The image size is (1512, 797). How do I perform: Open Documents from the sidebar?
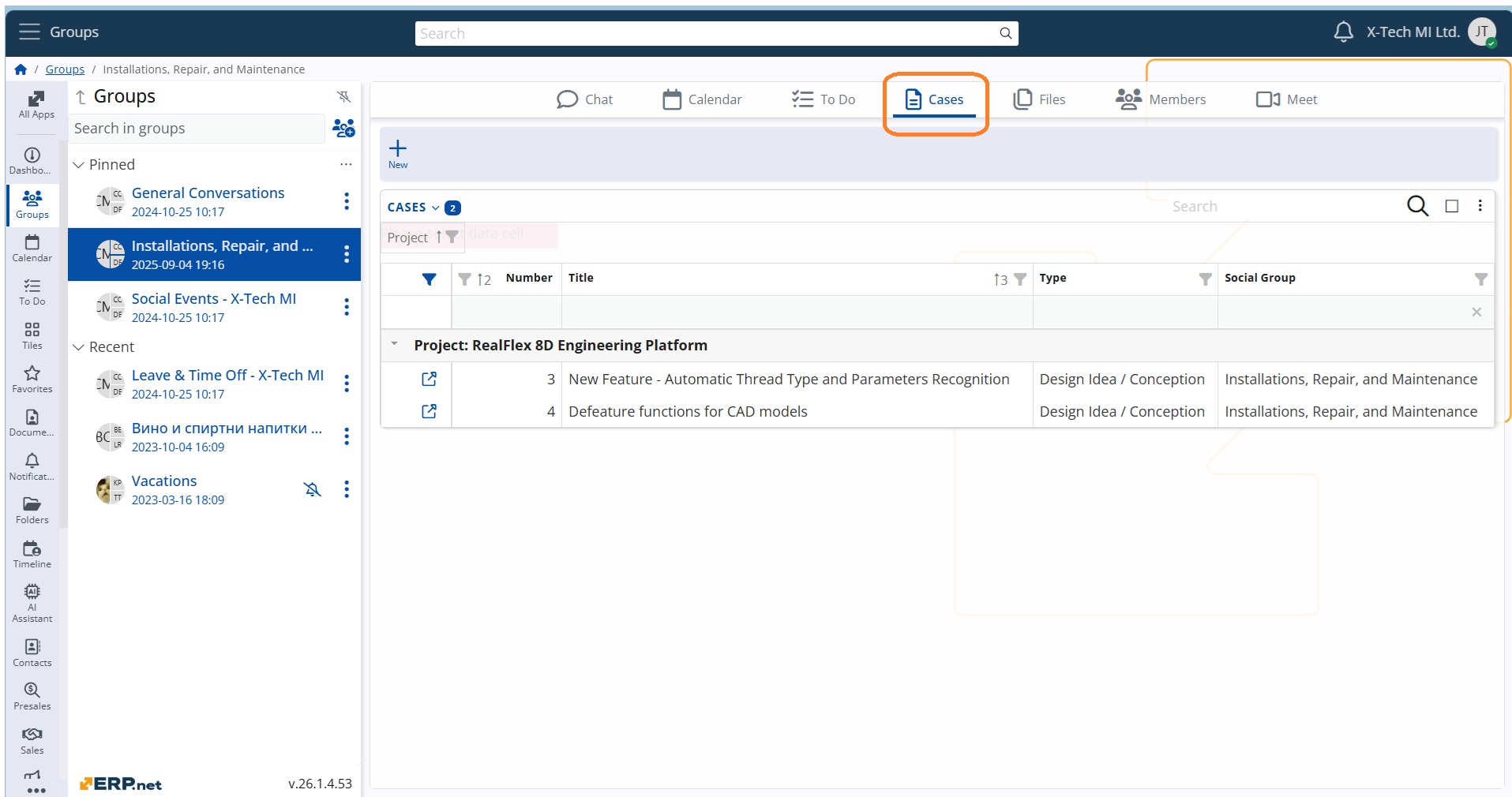pos(32,423)
